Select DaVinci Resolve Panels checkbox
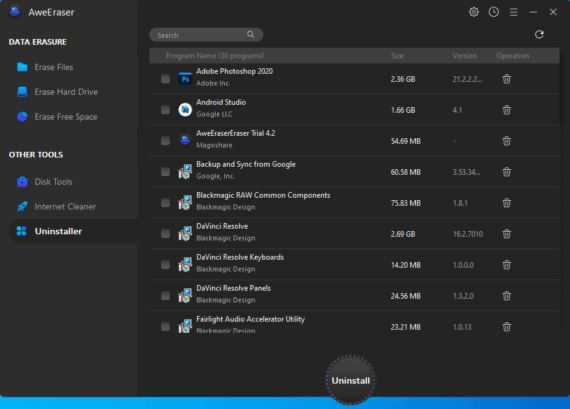Viewport: 570px width, 409px height. coord(165,296)
